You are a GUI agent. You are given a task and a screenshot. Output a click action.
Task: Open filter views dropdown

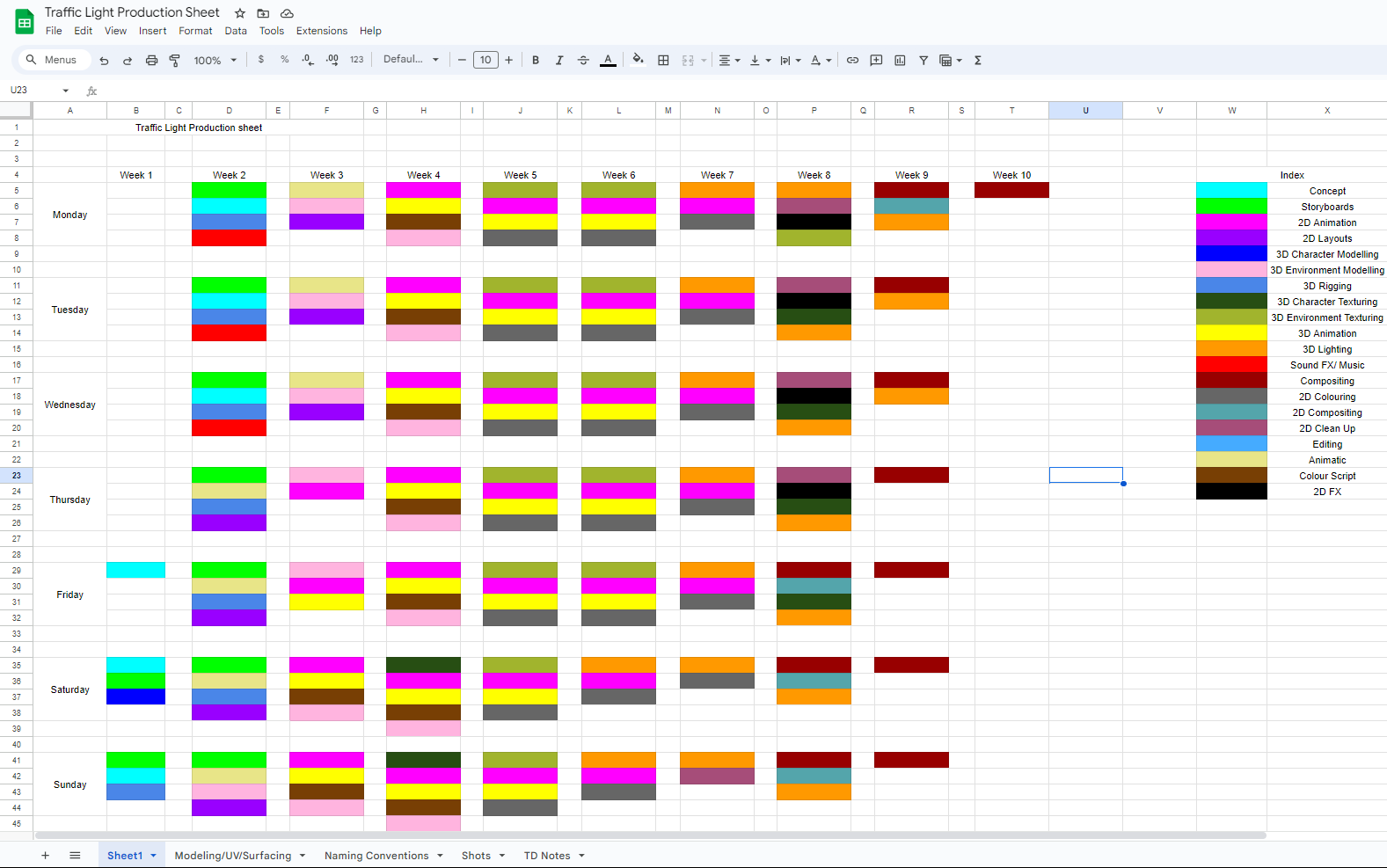(x=951, y=60)
